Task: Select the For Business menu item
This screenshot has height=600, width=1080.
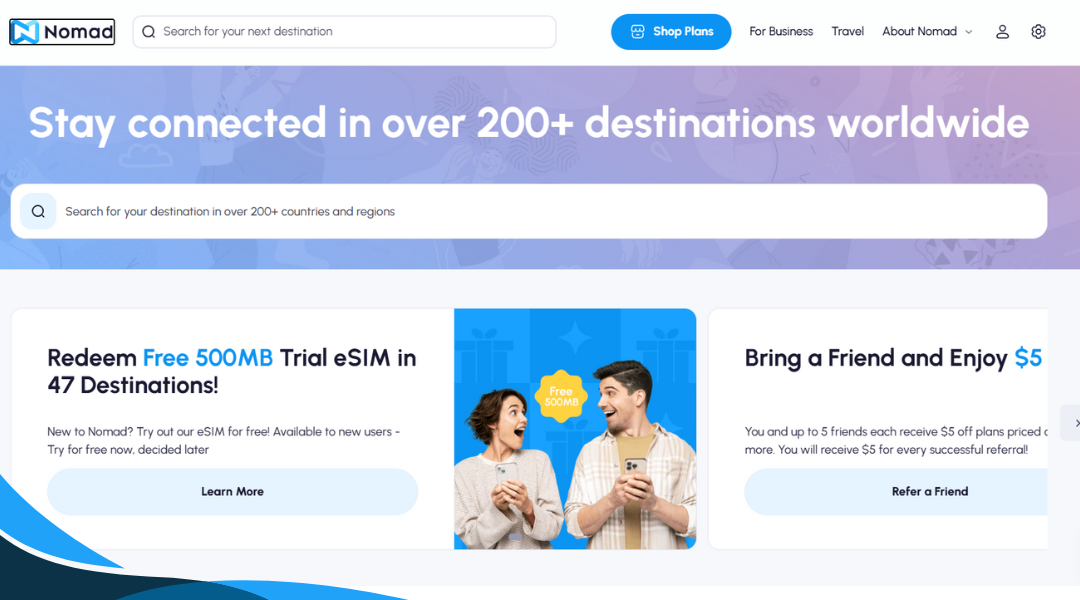Action: [x=781, y=32]
